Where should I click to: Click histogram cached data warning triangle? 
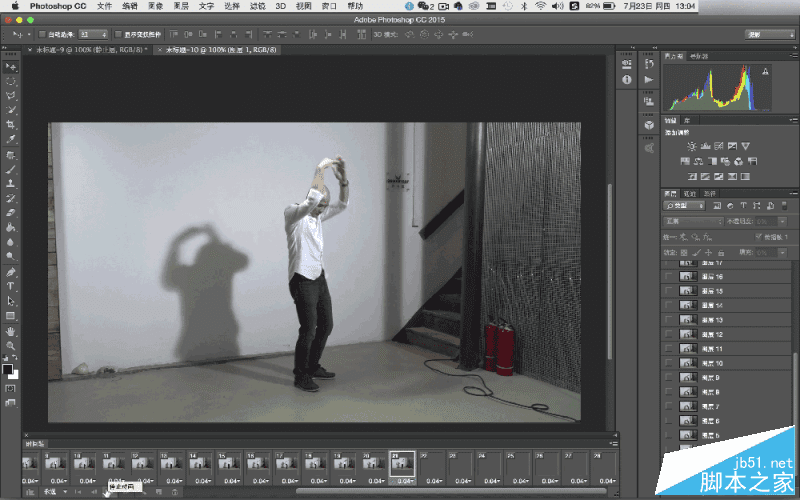tap(765, 72)
